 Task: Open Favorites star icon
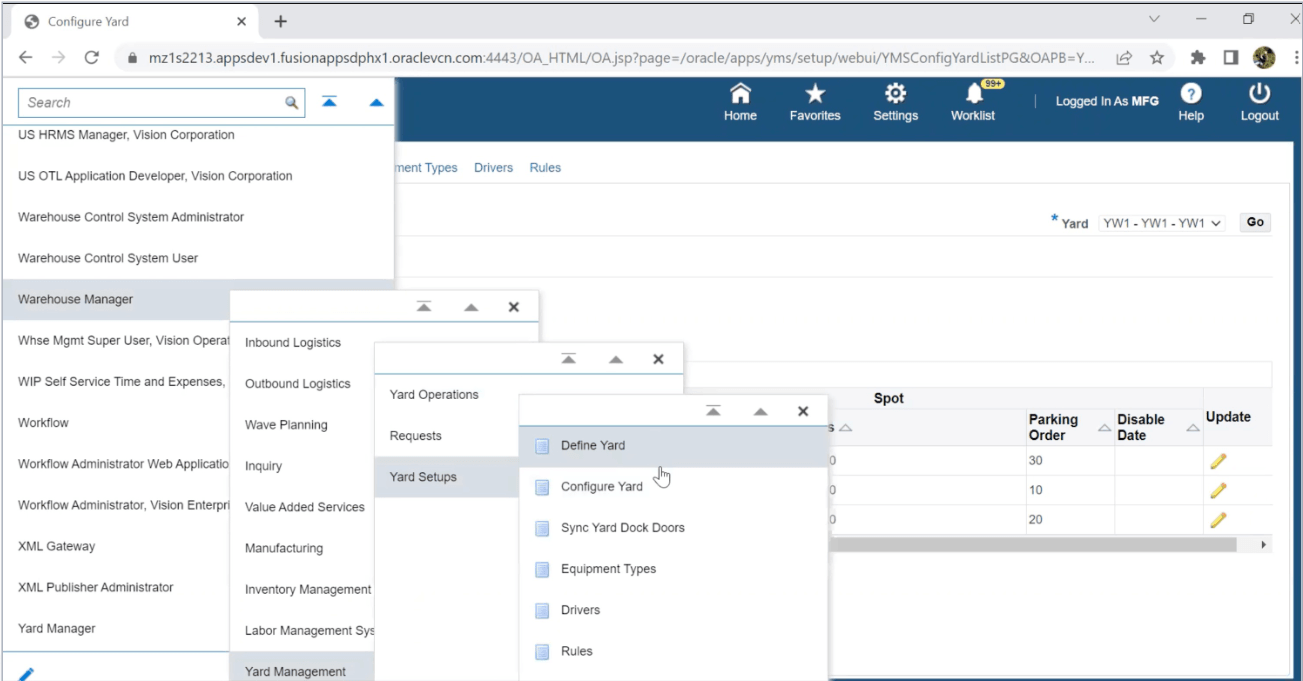(x=815, y=94)
